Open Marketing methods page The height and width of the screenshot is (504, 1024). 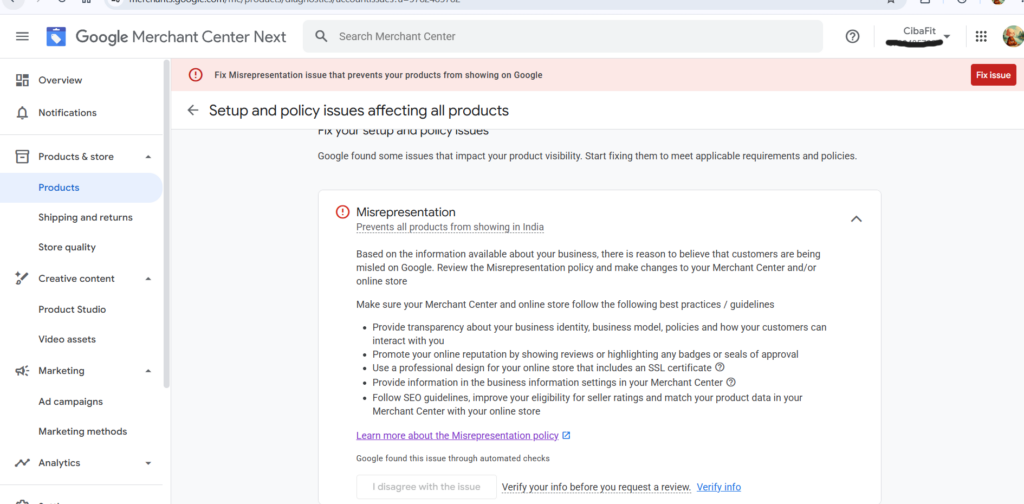82,432
